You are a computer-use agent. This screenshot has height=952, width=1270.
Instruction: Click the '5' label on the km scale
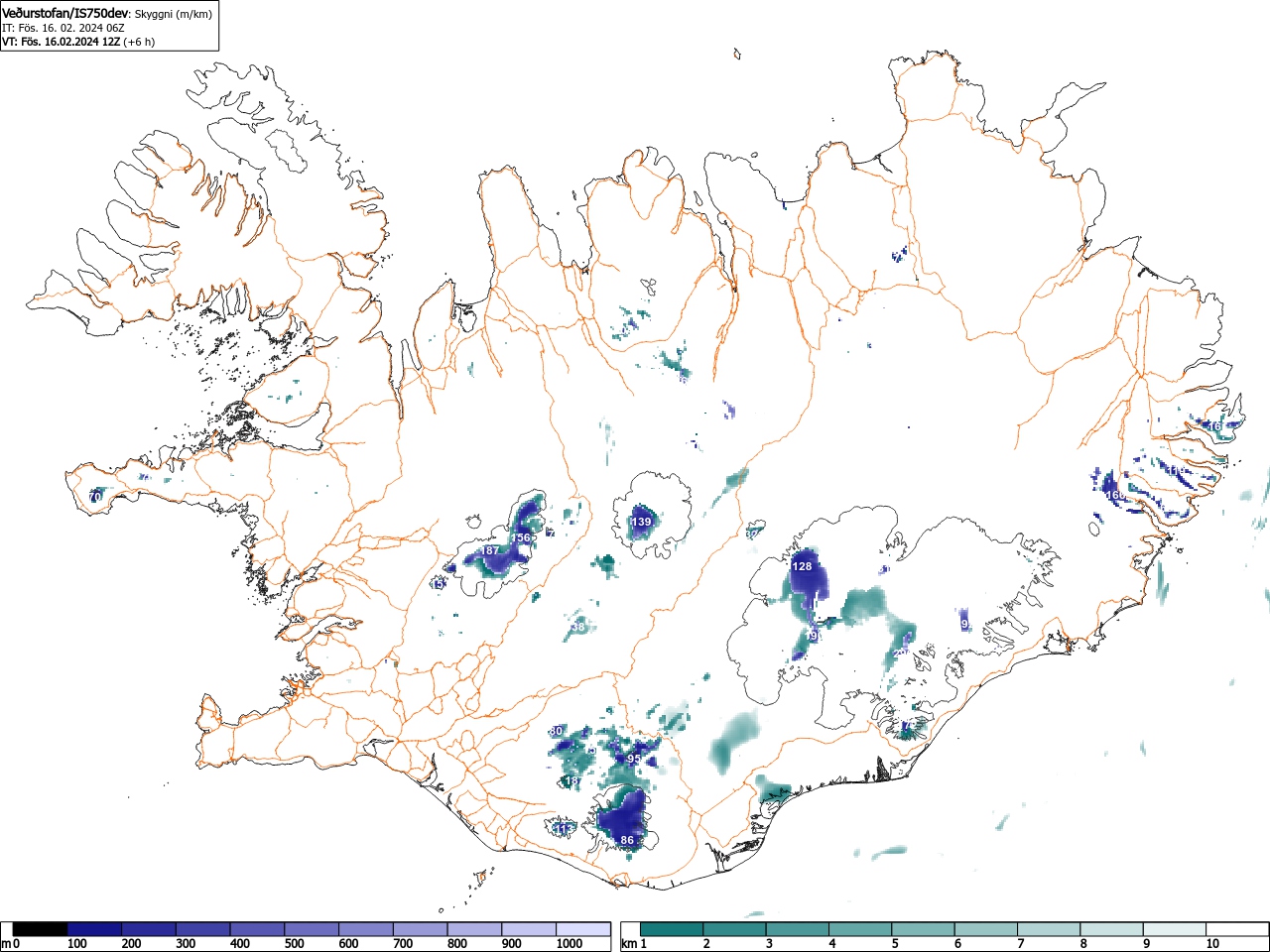895,944
